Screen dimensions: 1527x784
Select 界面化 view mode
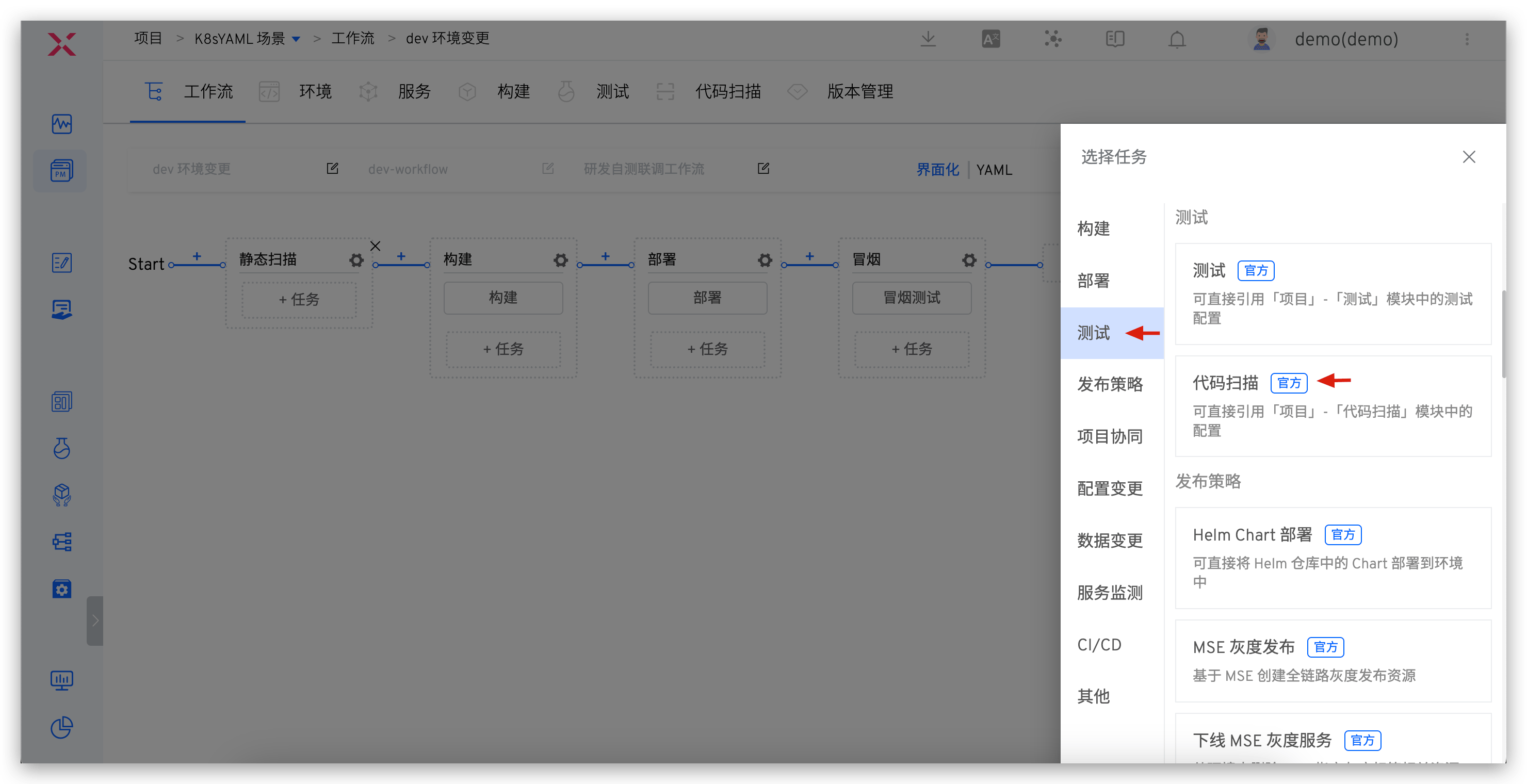[x=937, y=170]
